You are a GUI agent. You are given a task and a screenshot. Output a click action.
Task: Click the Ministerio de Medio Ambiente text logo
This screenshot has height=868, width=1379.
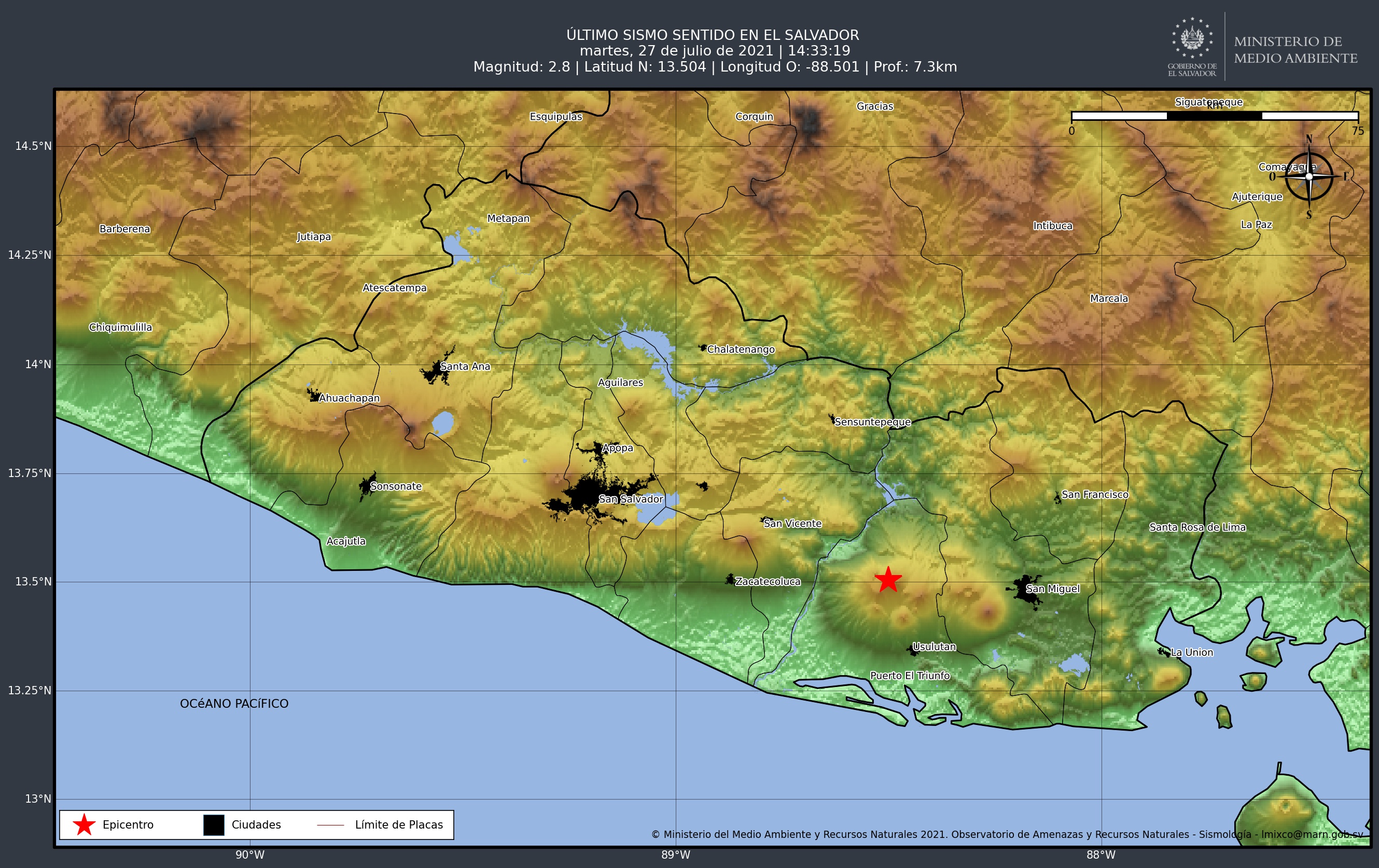[1296, 49]
